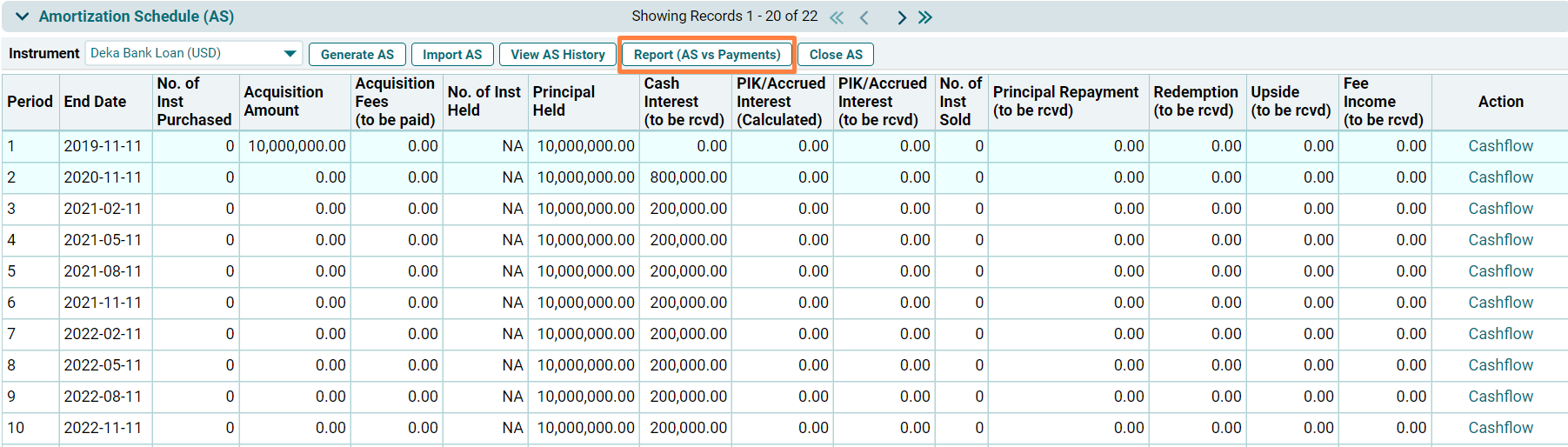
Task: Click the Amortization Schedule (AS) title
Action: coord(137,17)
